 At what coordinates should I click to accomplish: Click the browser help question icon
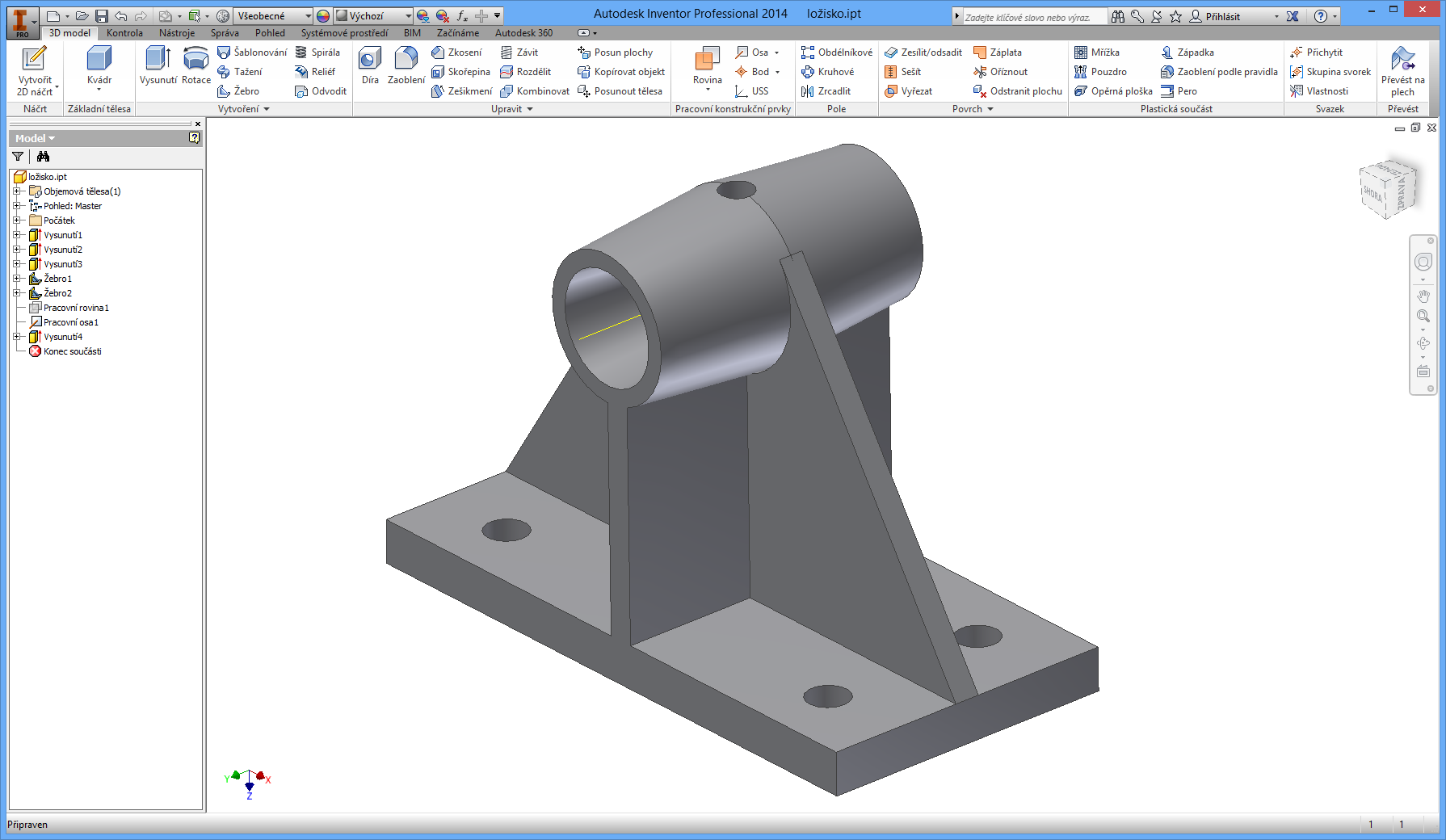[195, 138]
